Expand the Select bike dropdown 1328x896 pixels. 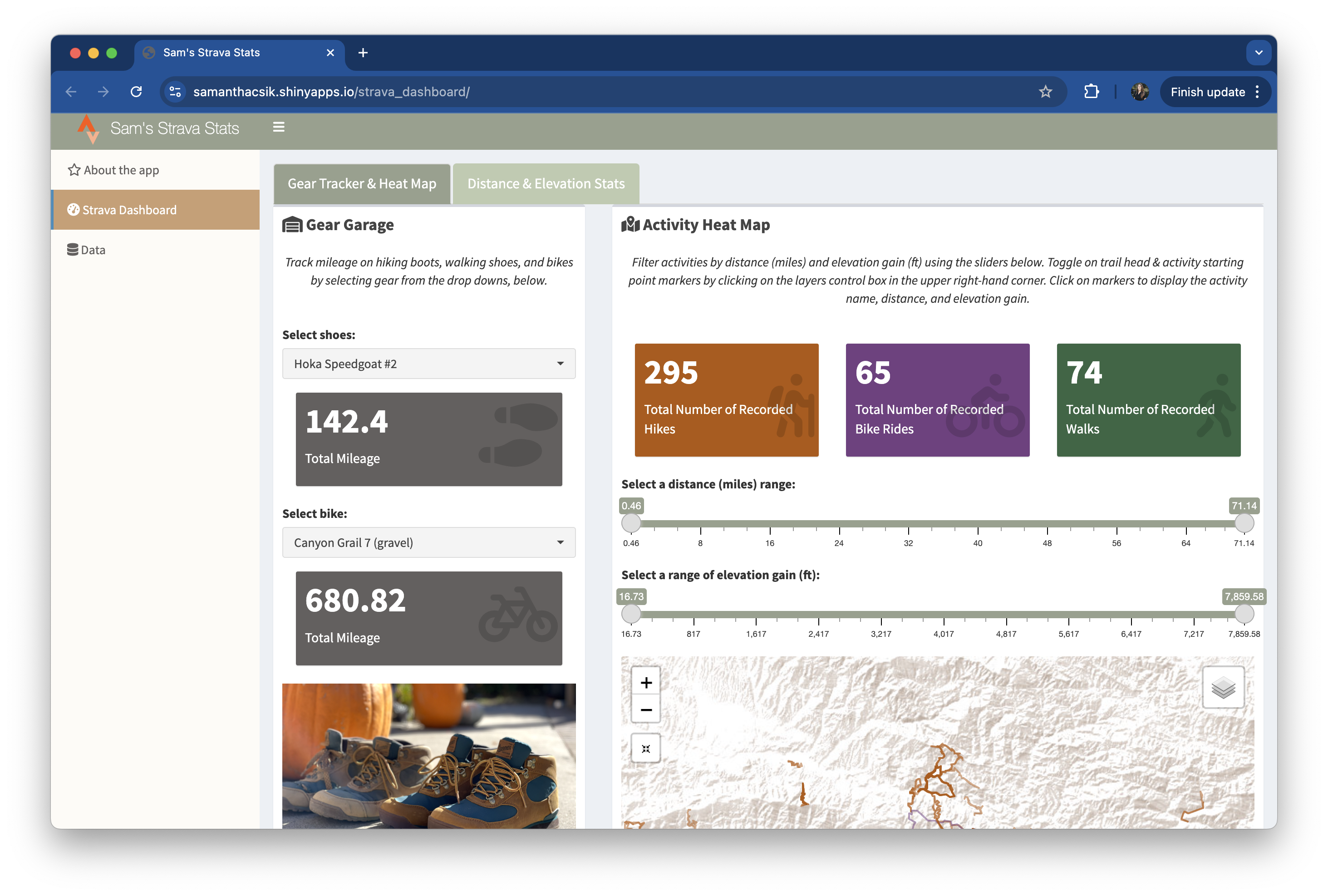pos(428,542)
